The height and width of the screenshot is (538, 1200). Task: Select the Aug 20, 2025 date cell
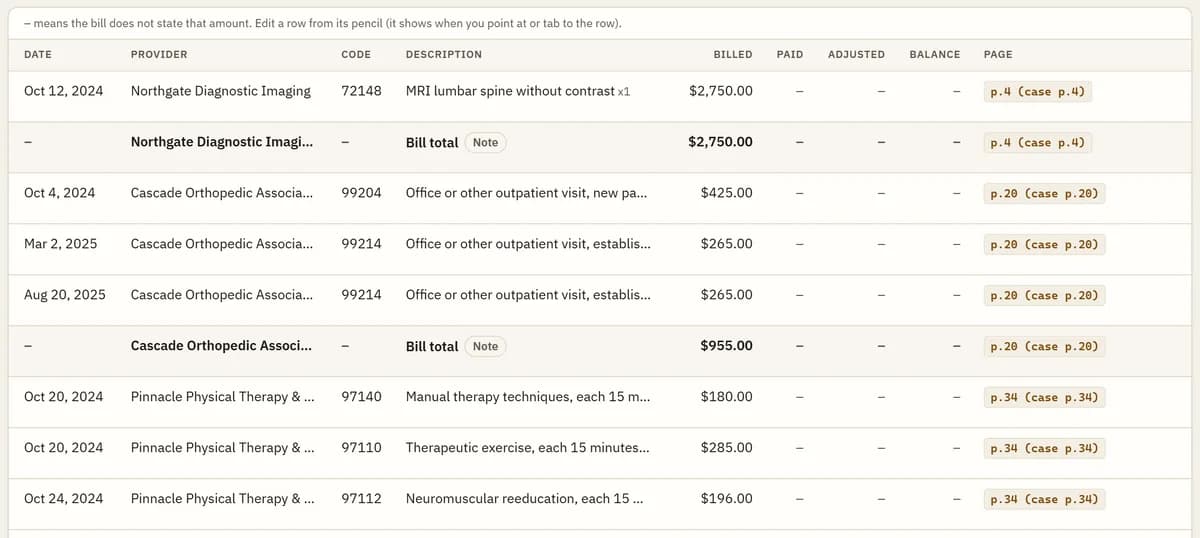[65, 295]
